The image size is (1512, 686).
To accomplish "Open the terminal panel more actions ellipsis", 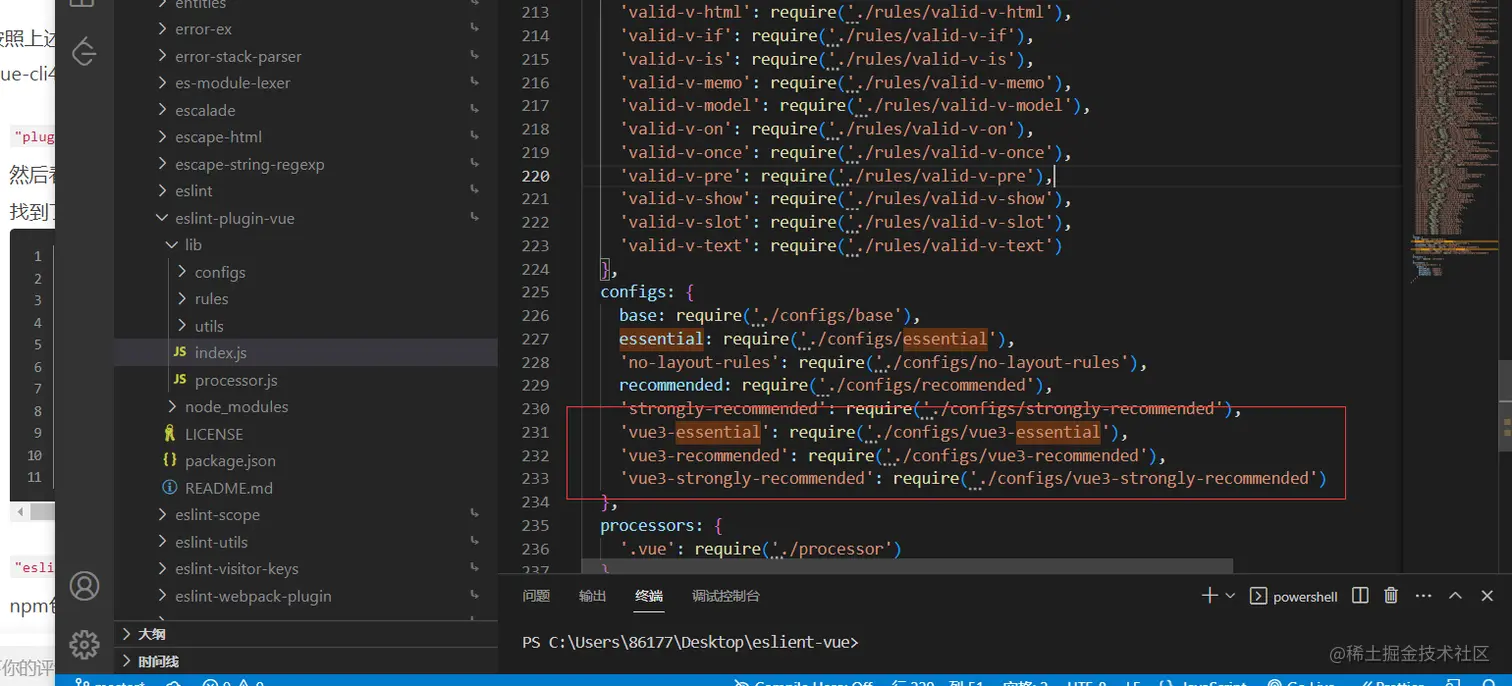I will pos(1423,595).
